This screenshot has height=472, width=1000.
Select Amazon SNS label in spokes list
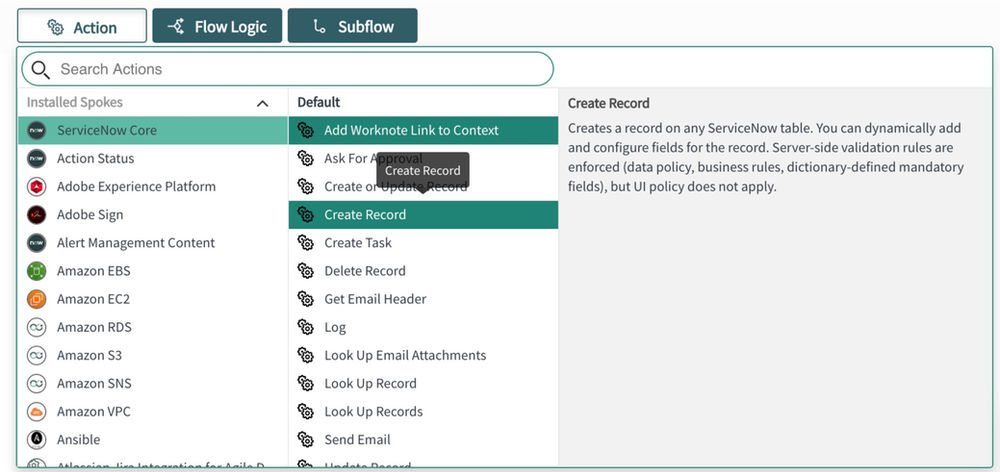pos(94,383)
